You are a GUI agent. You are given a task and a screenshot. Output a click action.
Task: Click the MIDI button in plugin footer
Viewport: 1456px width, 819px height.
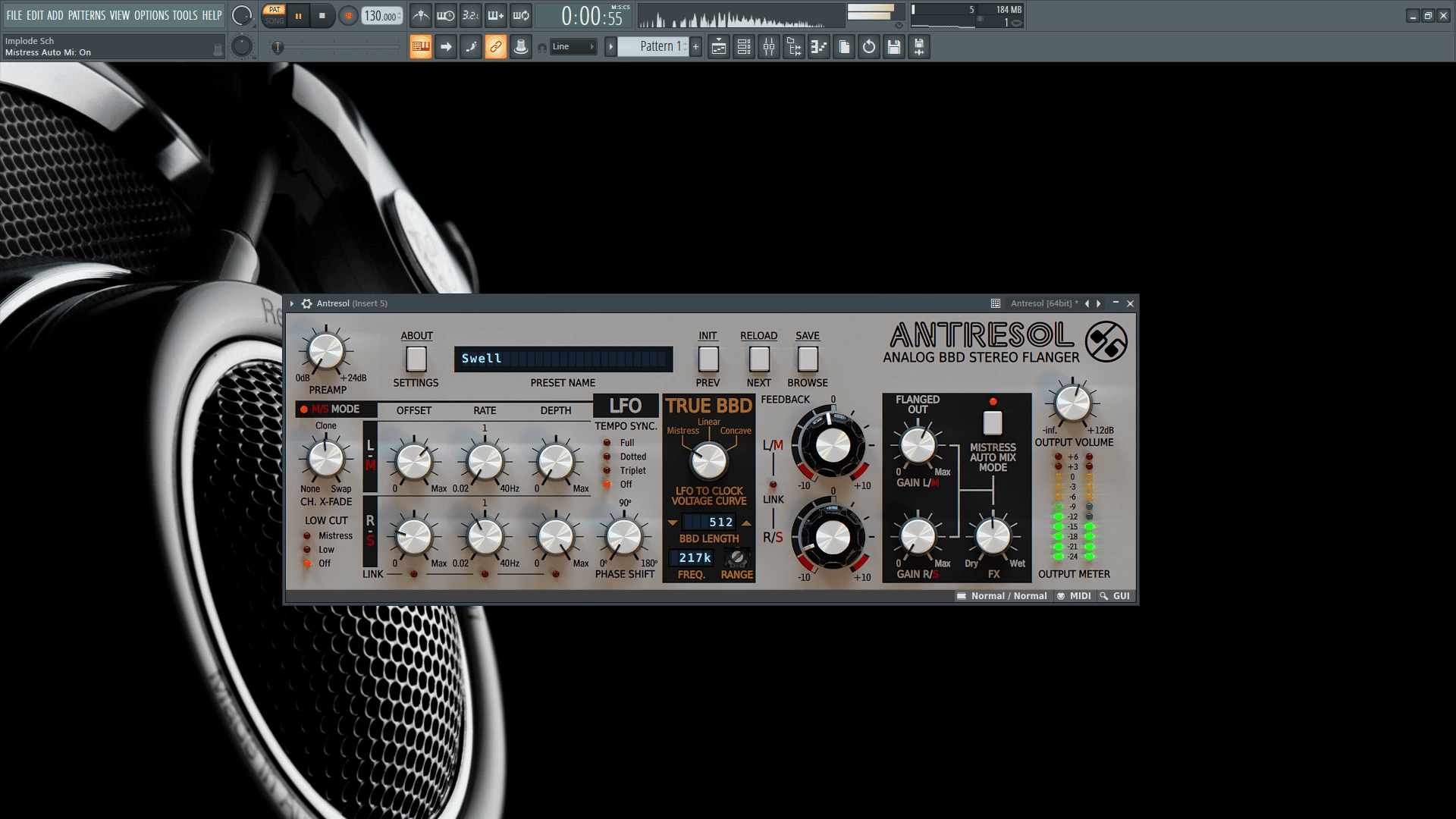coord(1075,596)
